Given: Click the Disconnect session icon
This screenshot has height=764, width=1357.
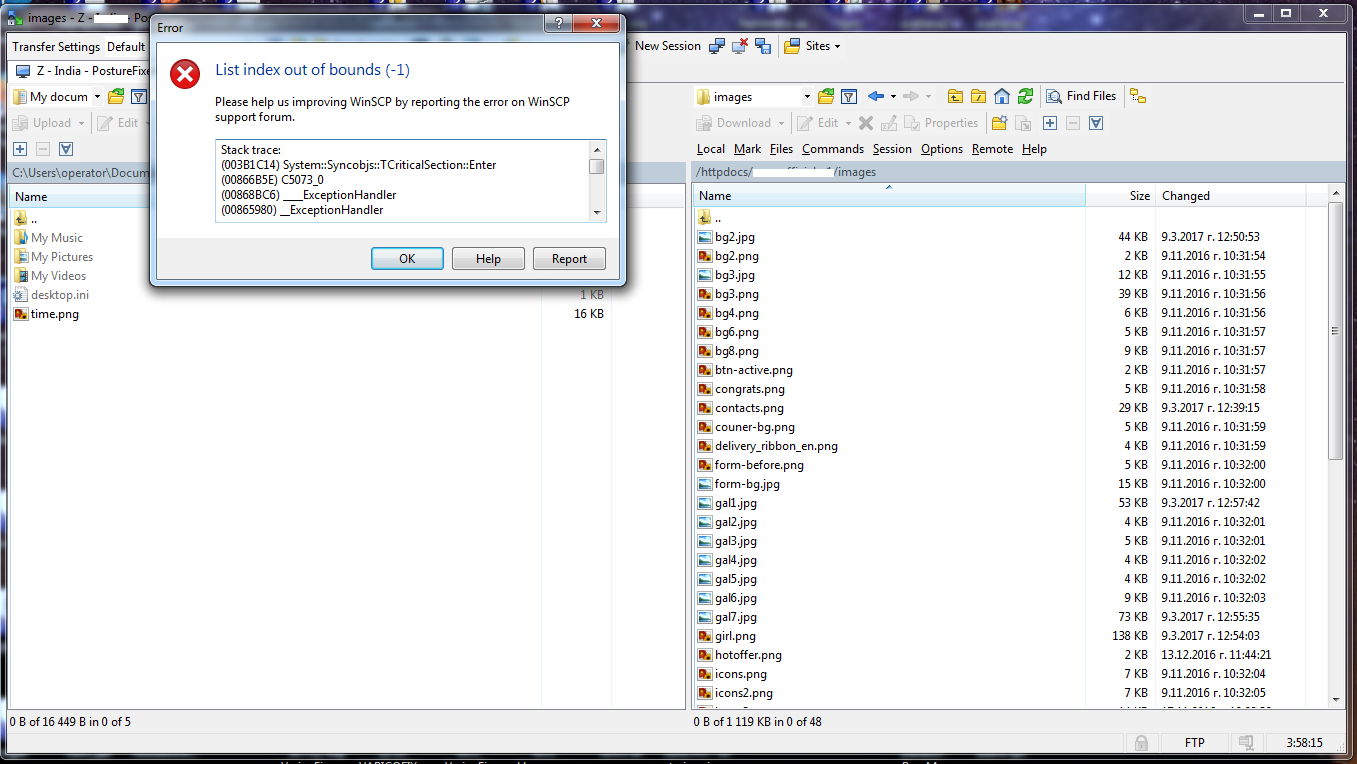Looking at the screenshot, I should click(740, 46).
